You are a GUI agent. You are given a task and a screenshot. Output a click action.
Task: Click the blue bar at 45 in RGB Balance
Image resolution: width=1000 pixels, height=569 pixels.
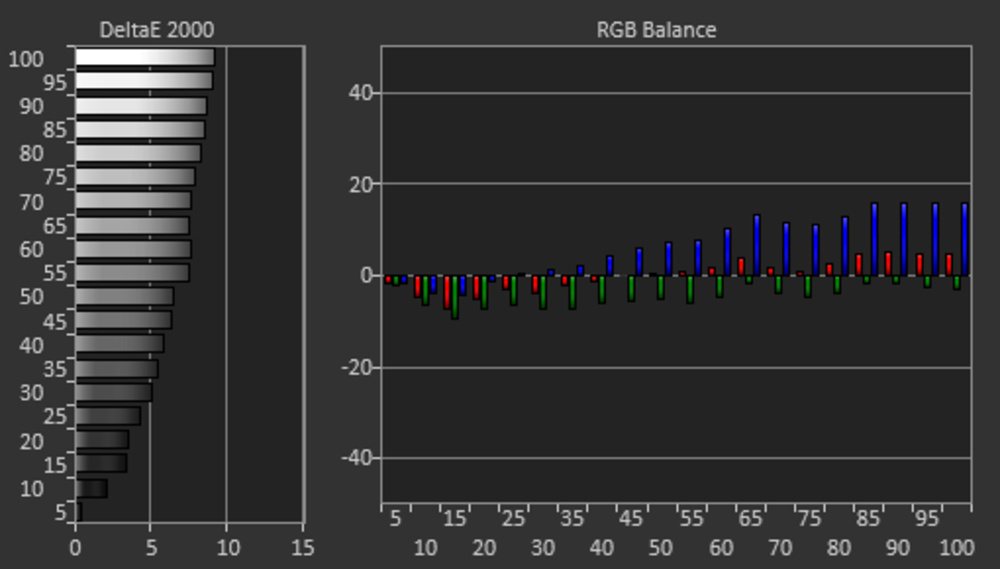click(639, 261)
